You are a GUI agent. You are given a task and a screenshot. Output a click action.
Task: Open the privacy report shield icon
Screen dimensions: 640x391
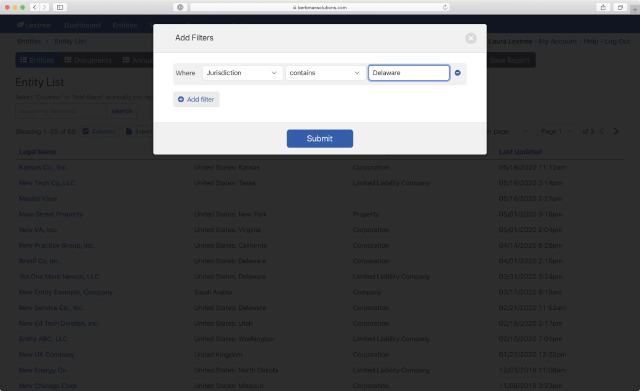tap(180, 7)
